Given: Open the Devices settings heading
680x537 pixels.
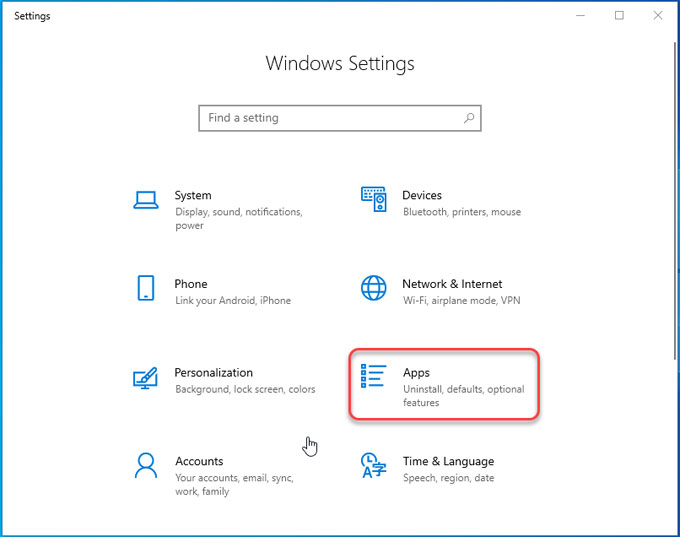Looking at the screenshot, I should click(x=422, y=195).
